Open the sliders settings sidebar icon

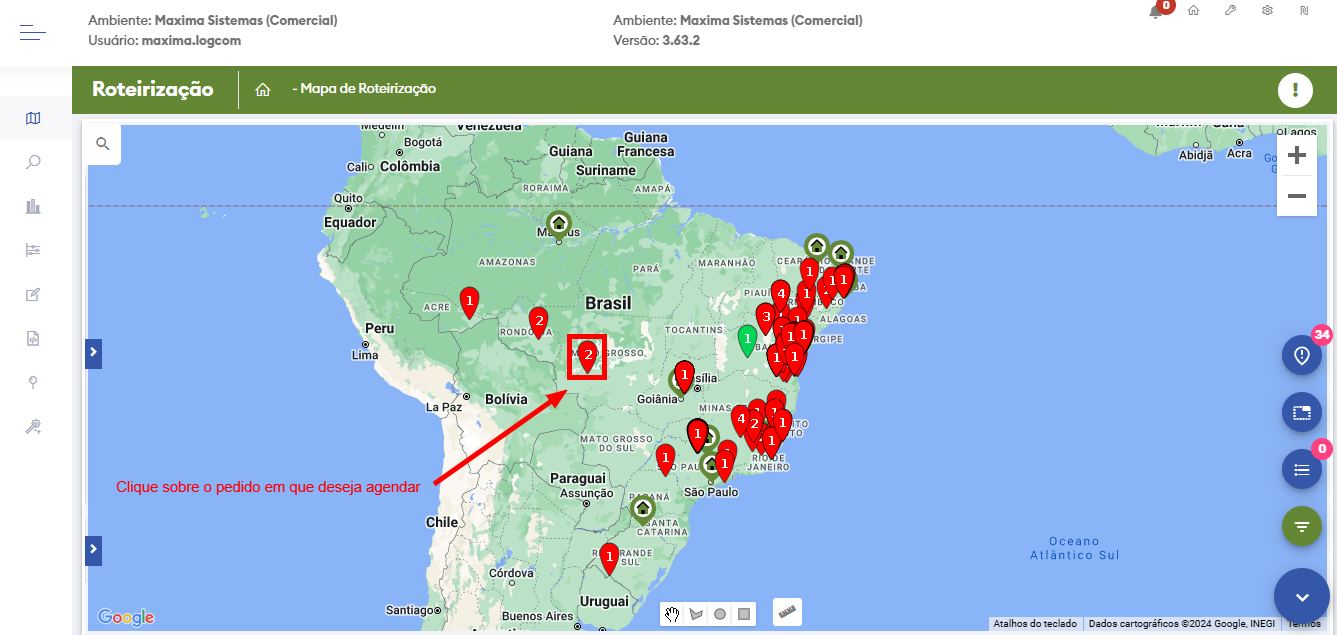[33, 250]
